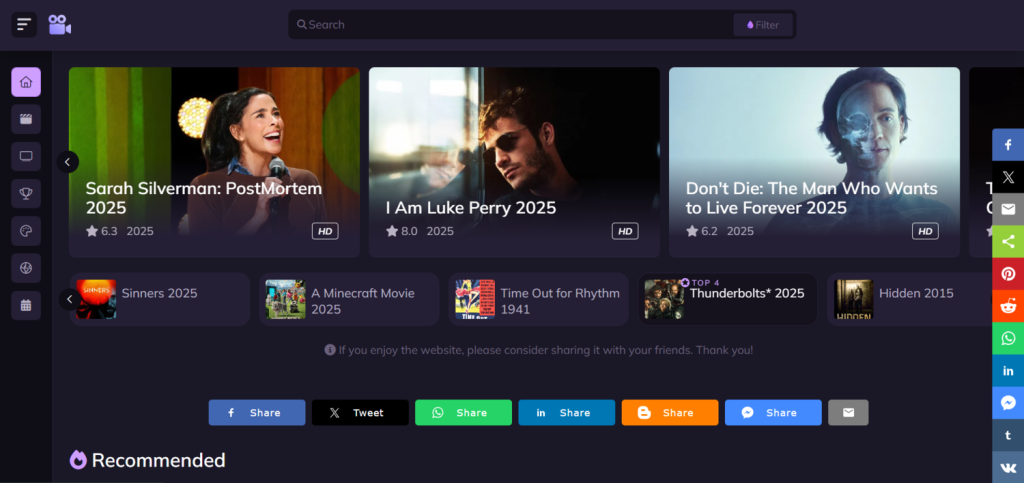Screen dimensions: 1024x483
Task: Click the 'If you enjoy the website' notice
Action: [x=539, y=350]
